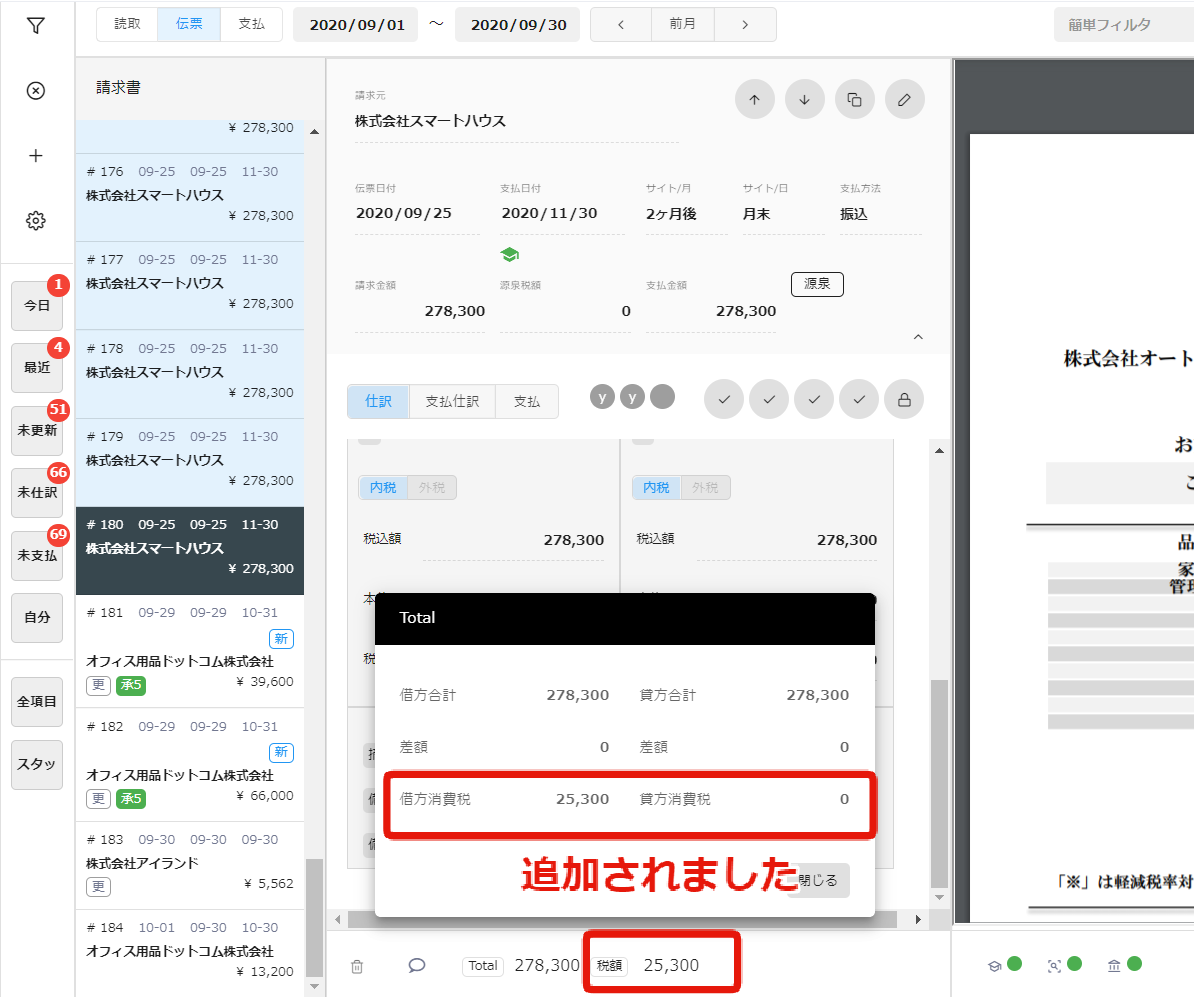Open the 伝票日付 2020/09/25 field
Viewport: 1194px width, 997px height.
[417, 214]
